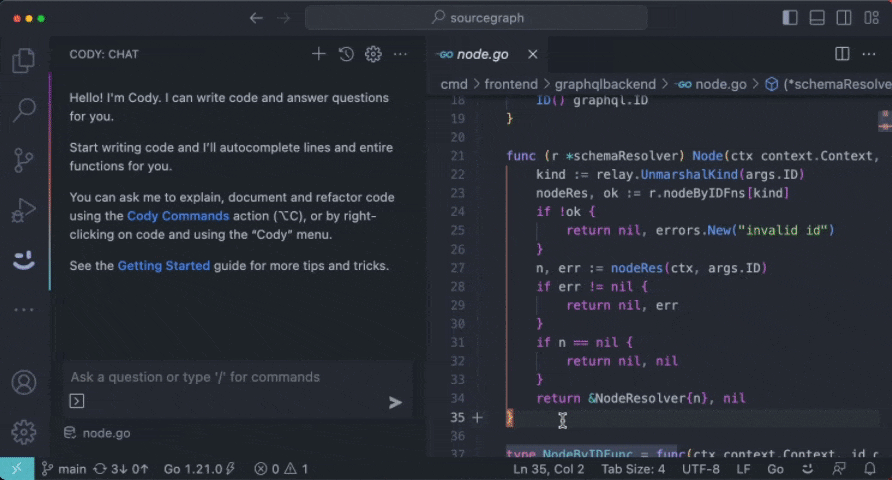Focus the Ask a question input field
This screenshot has height=480, width=892.
click(x=238, y=377)
